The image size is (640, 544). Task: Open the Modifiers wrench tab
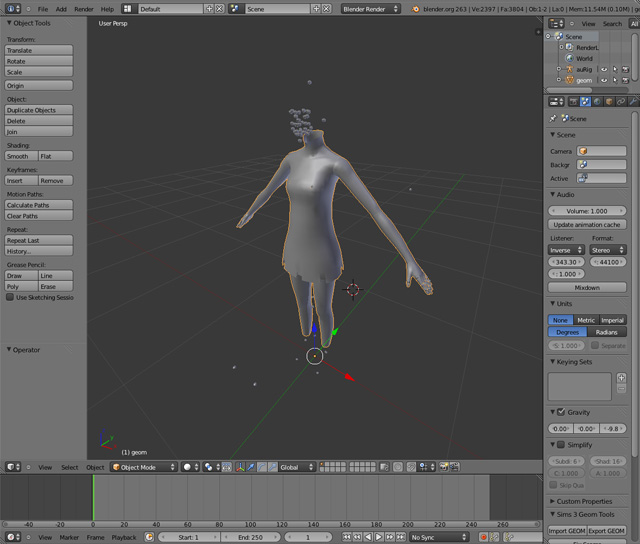point(633,102)
